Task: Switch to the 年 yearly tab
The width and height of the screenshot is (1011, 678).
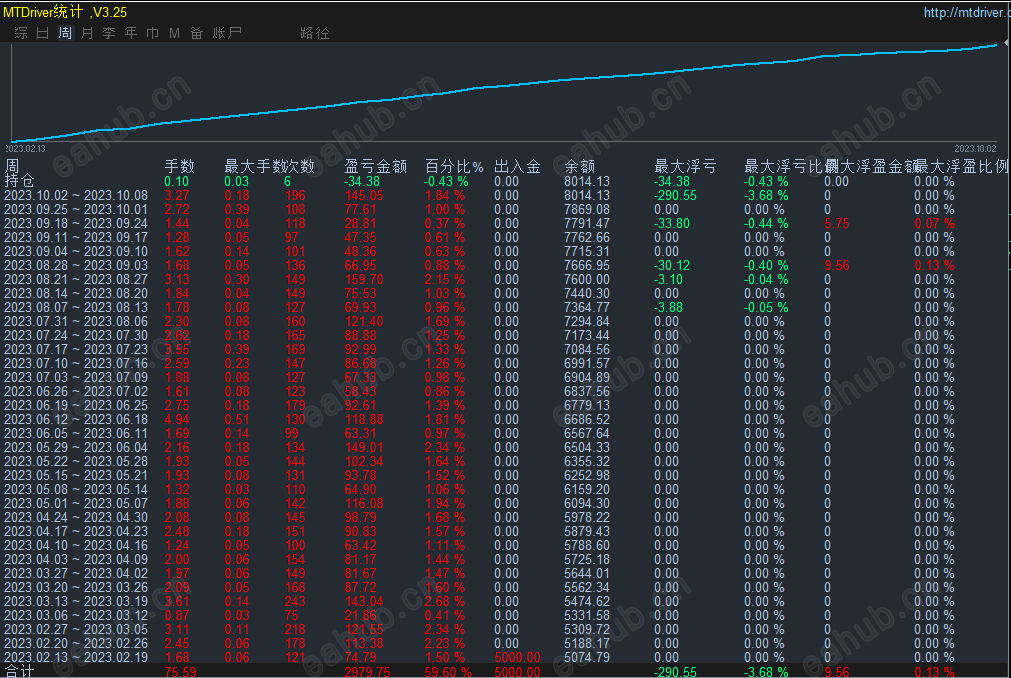Action: [131, 32]
